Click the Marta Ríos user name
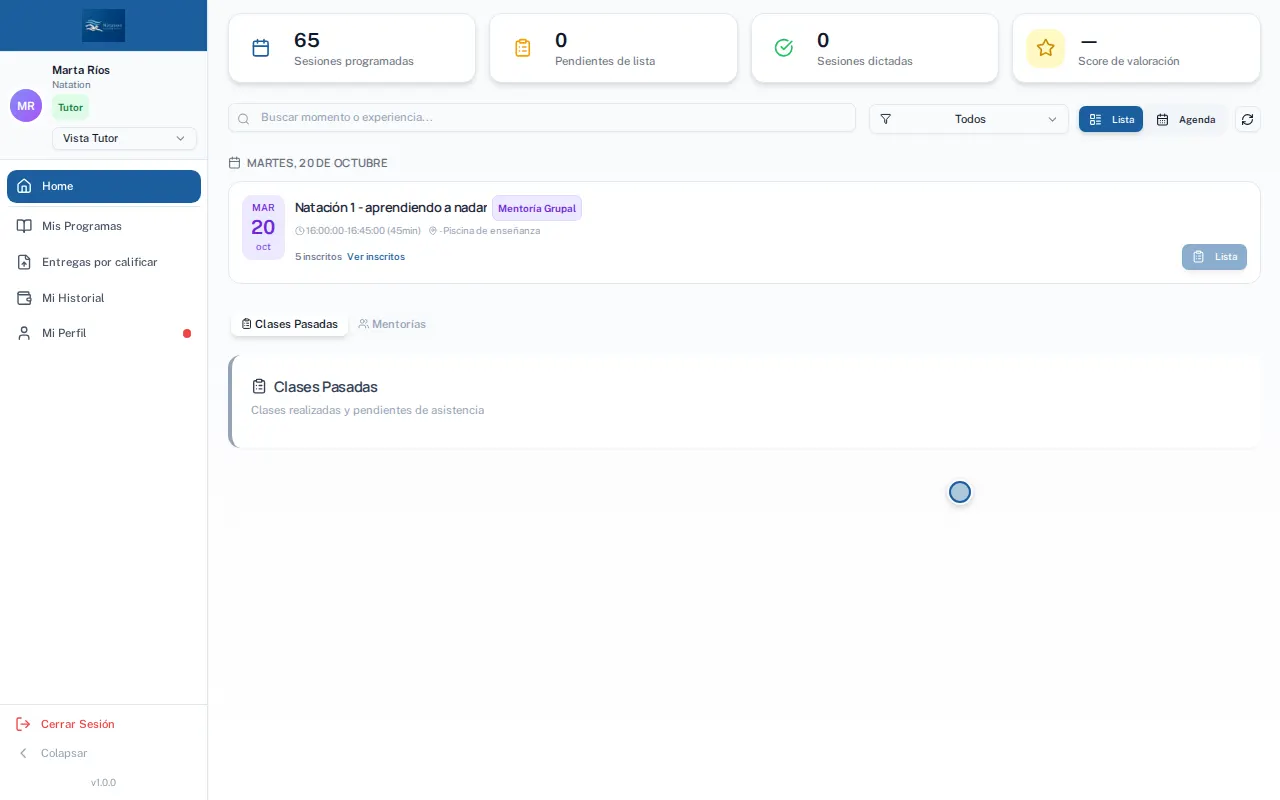 [x=81, y=70]
